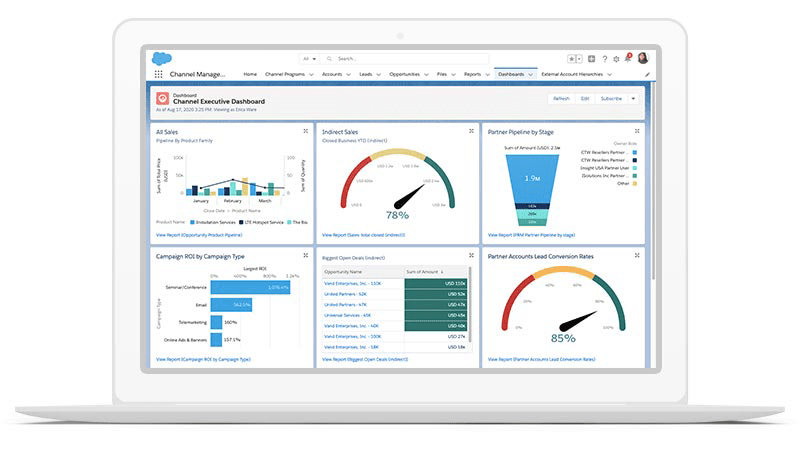Expand the Partner Accounts Lead Conversion Rates widget

pos(637,255)
